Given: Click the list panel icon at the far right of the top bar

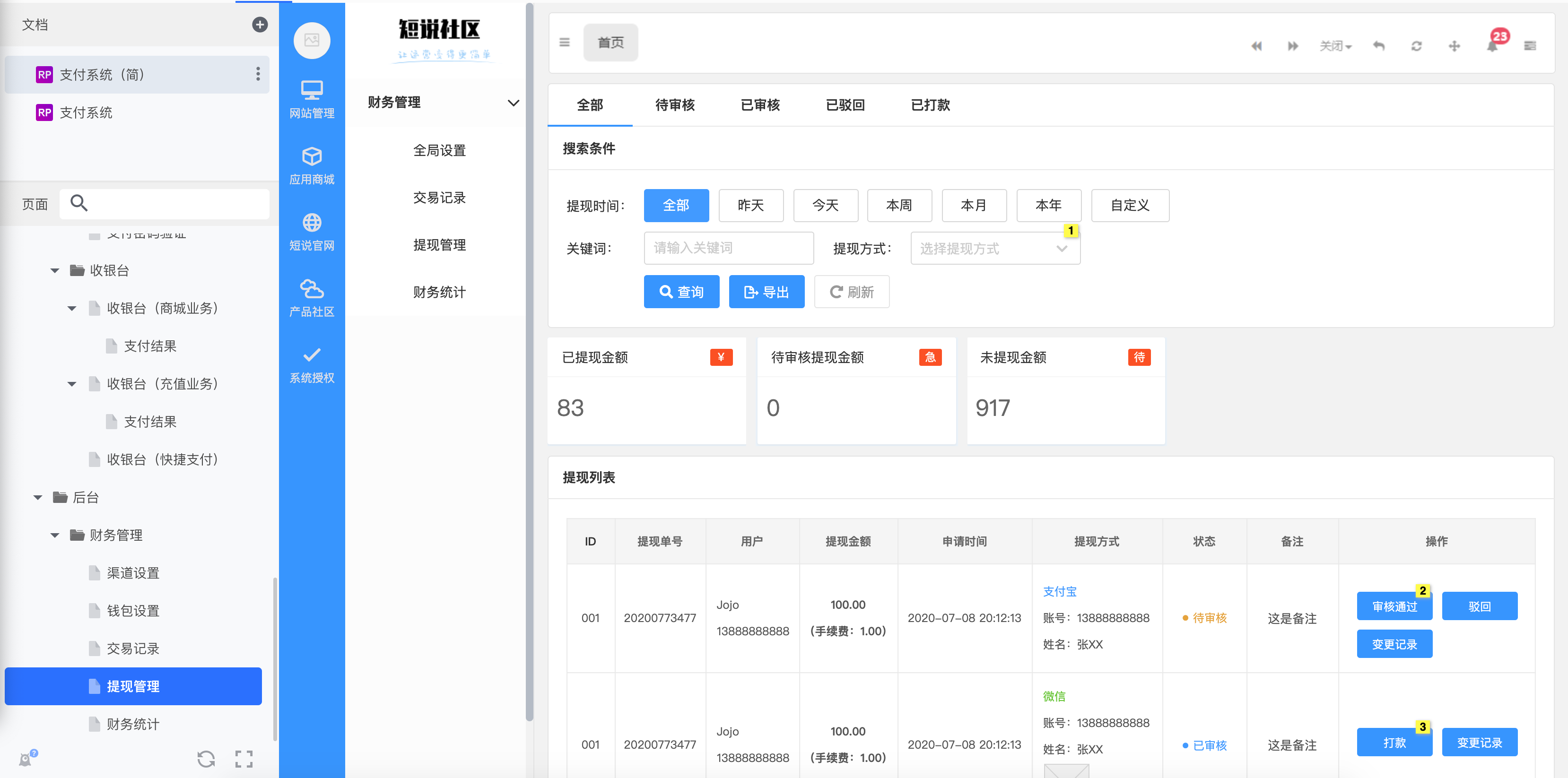Looking at the screenshot, I should click(1530, 46).
